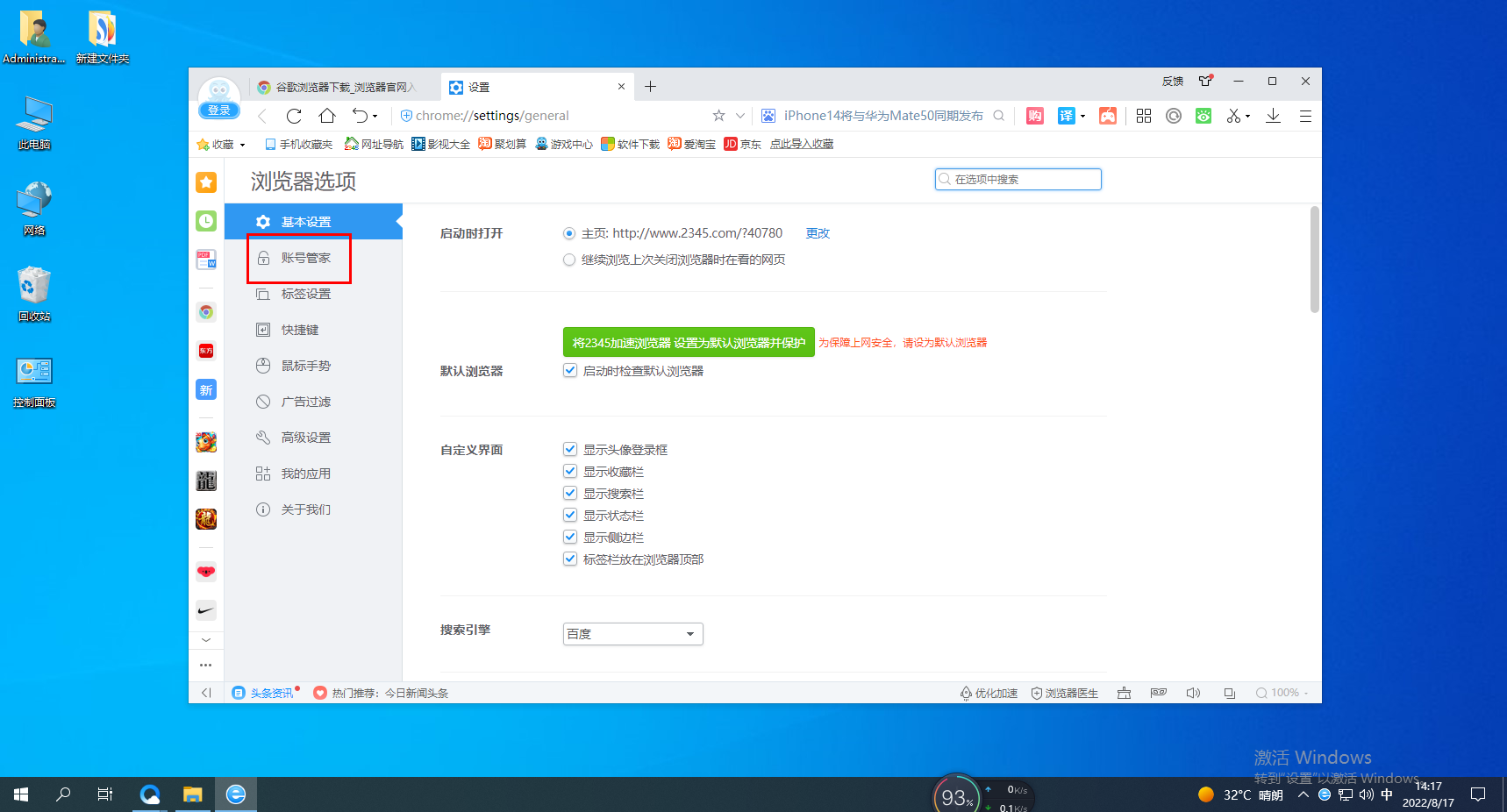Open File Explorer from the taskbar

pyautogui.click(x=192, y=794)
